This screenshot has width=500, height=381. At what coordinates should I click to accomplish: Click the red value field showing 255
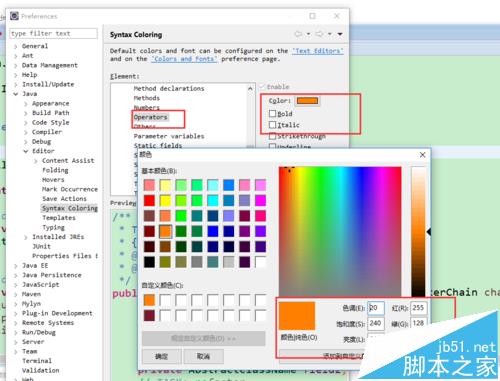pos(418,308)
